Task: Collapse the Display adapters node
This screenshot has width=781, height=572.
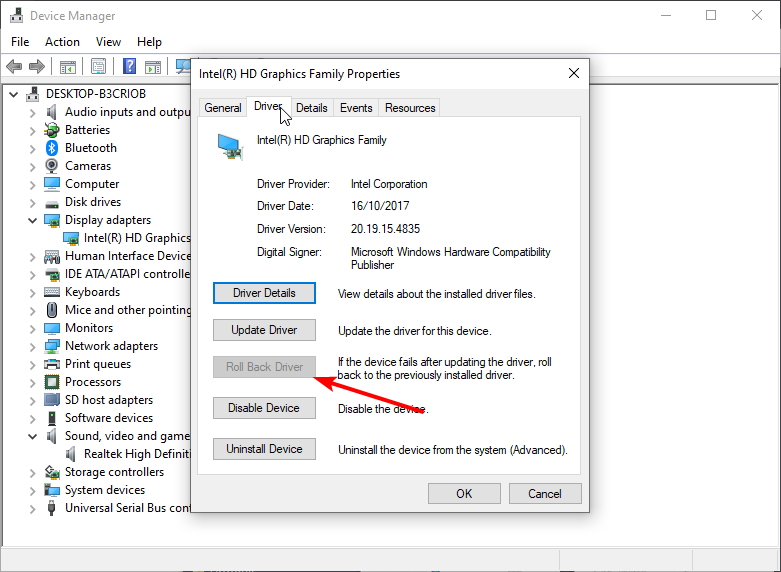Action: [32, 220]
